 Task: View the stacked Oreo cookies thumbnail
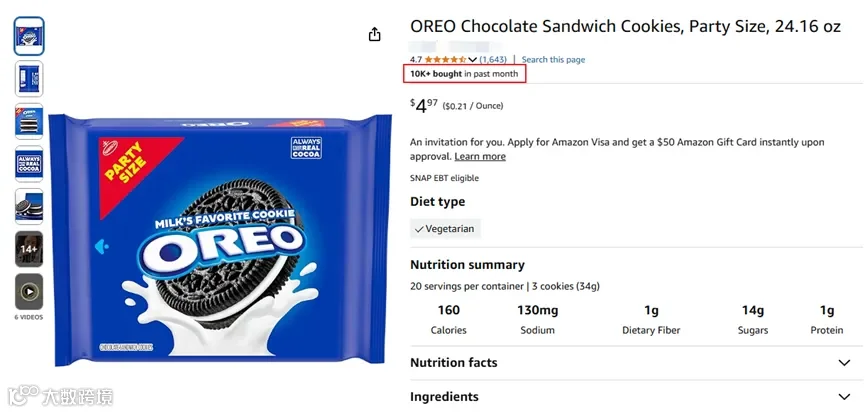click(x=29, y=121)
